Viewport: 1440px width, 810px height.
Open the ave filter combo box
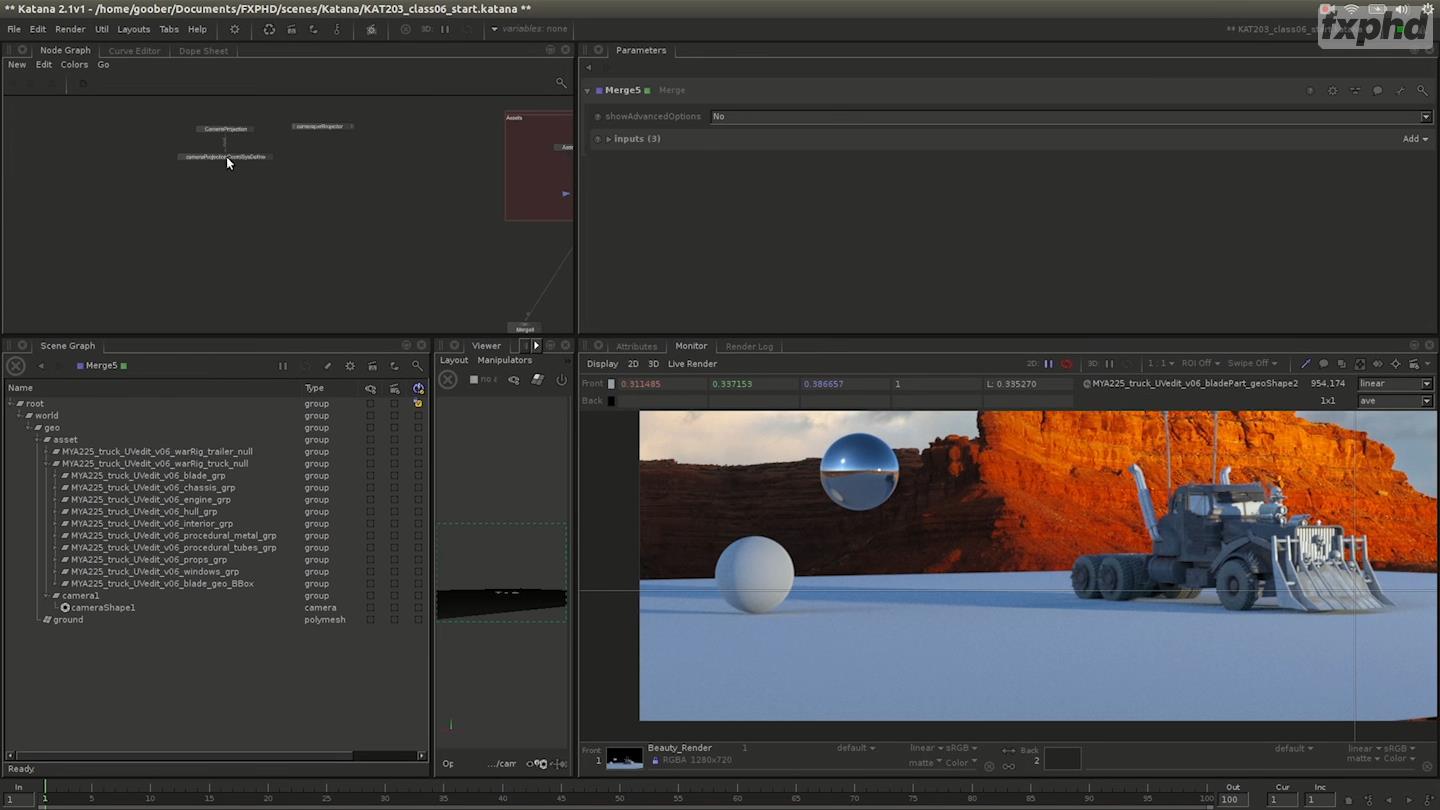(1395, 401)
